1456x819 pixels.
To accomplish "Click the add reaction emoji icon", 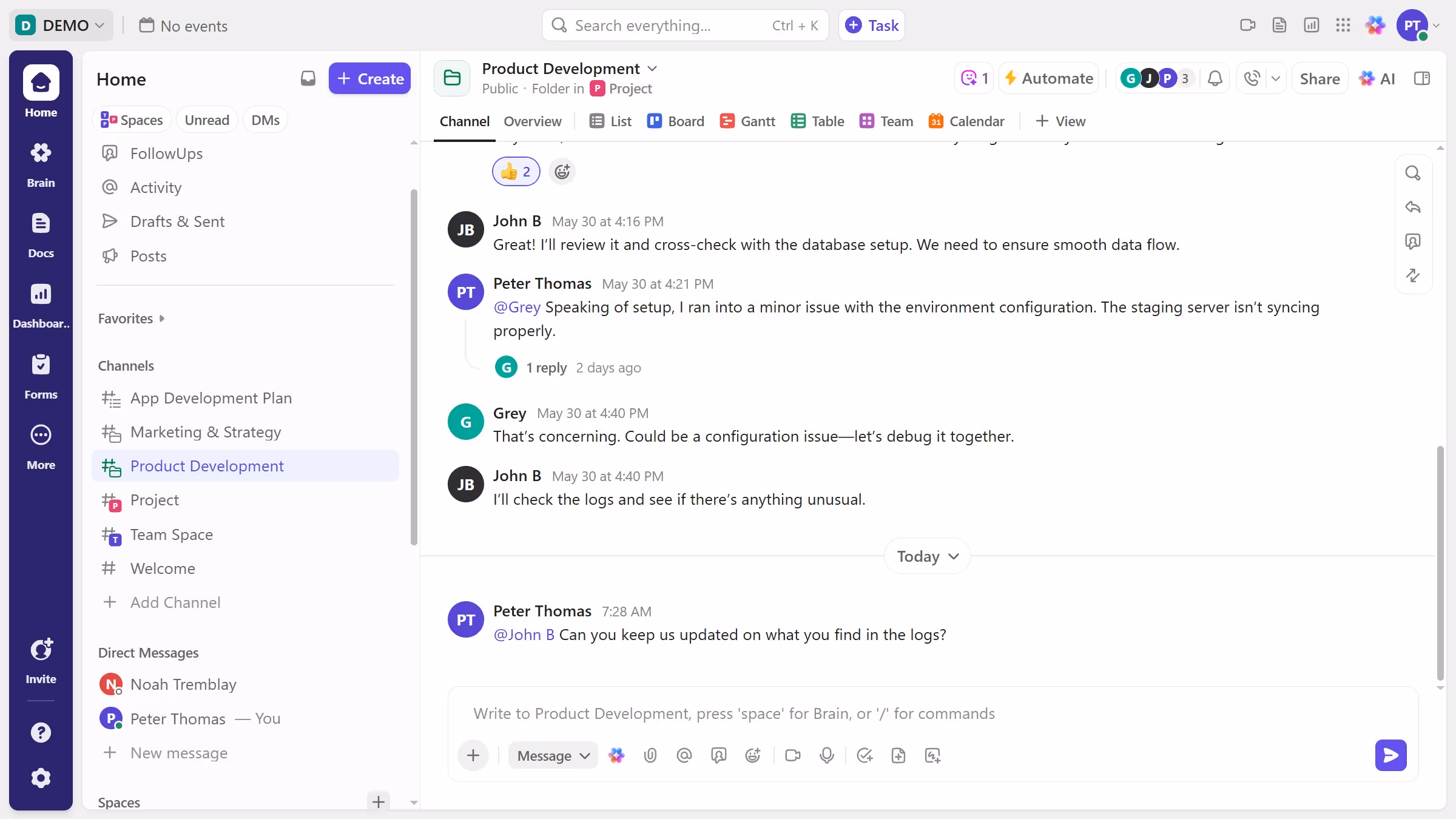I will click(x=562, y=172).
